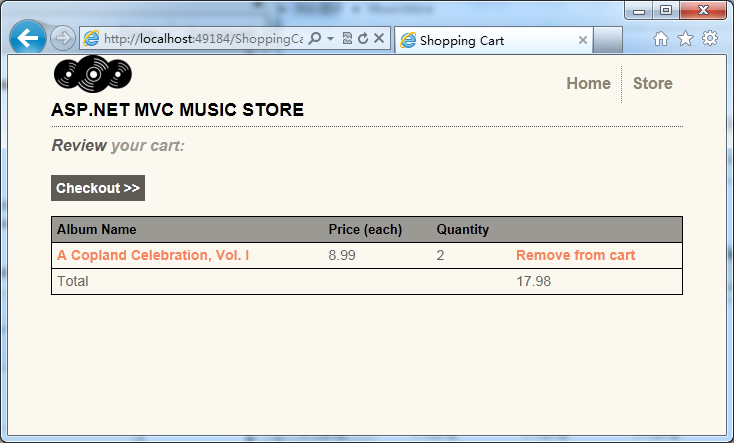Go back with the browser Back arrow
734x443 pixels.
28,38
